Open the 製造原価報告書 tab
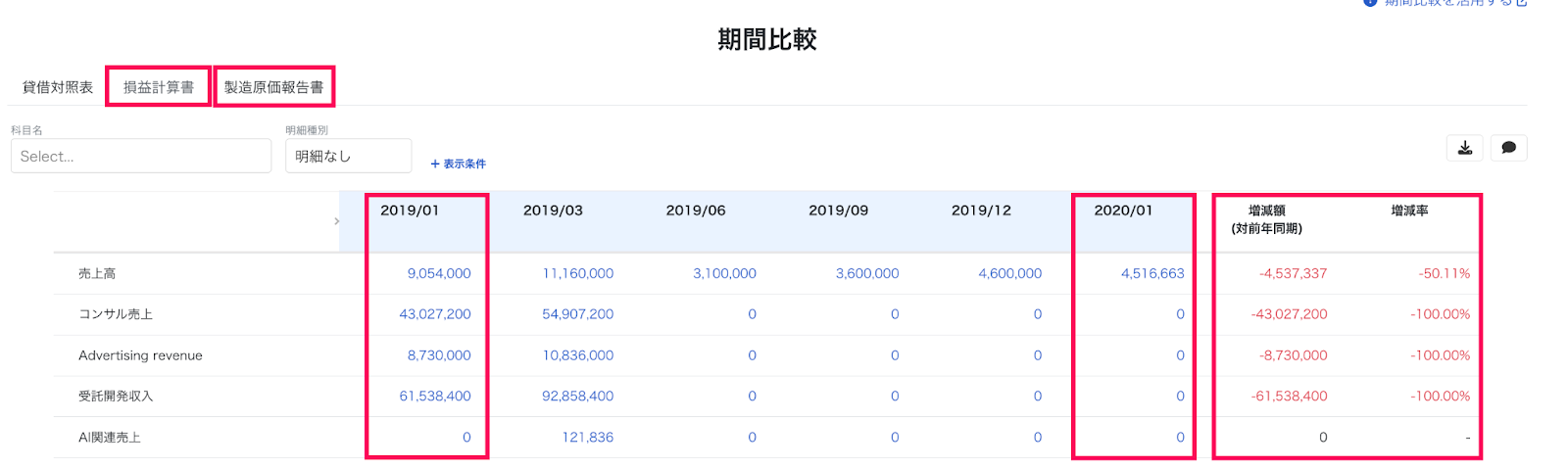The image size is (1568, 469). (x=274, y=87)
